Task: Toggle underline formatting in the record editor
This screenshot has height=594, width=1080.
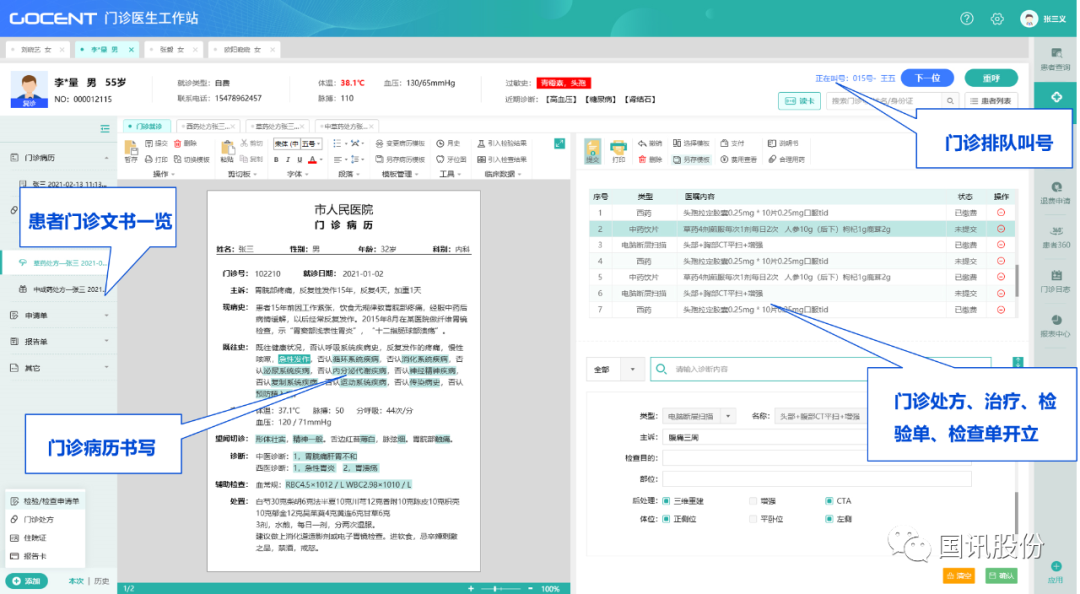Action: point(299,160)
